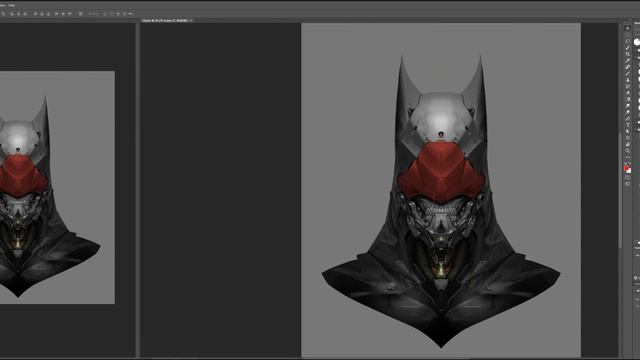Distribute top edges in the options bar

[x=36, y=14]
